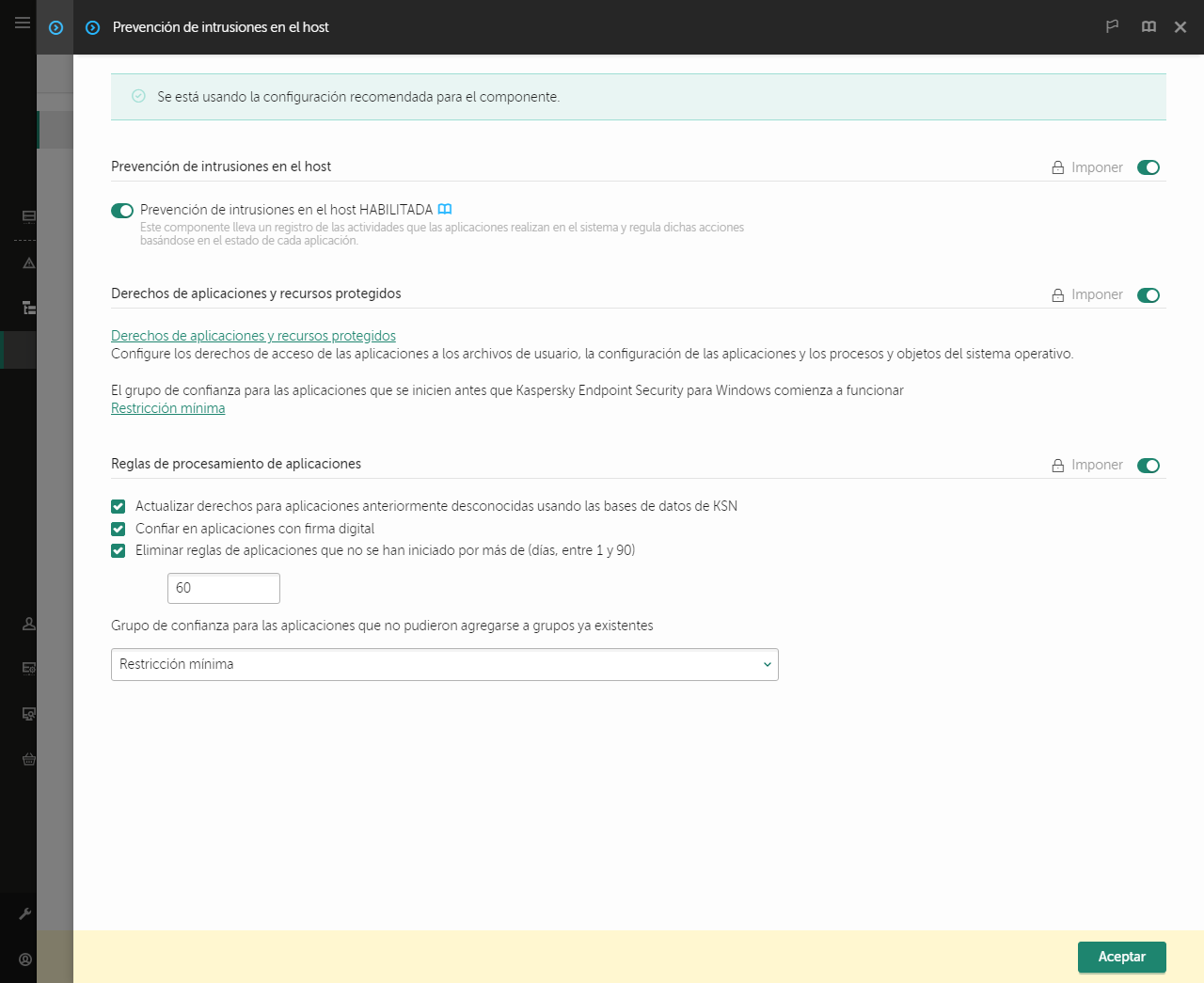Click the days number input showing 60
This screenshot has width=1204, height=983.
pos(223,587)
